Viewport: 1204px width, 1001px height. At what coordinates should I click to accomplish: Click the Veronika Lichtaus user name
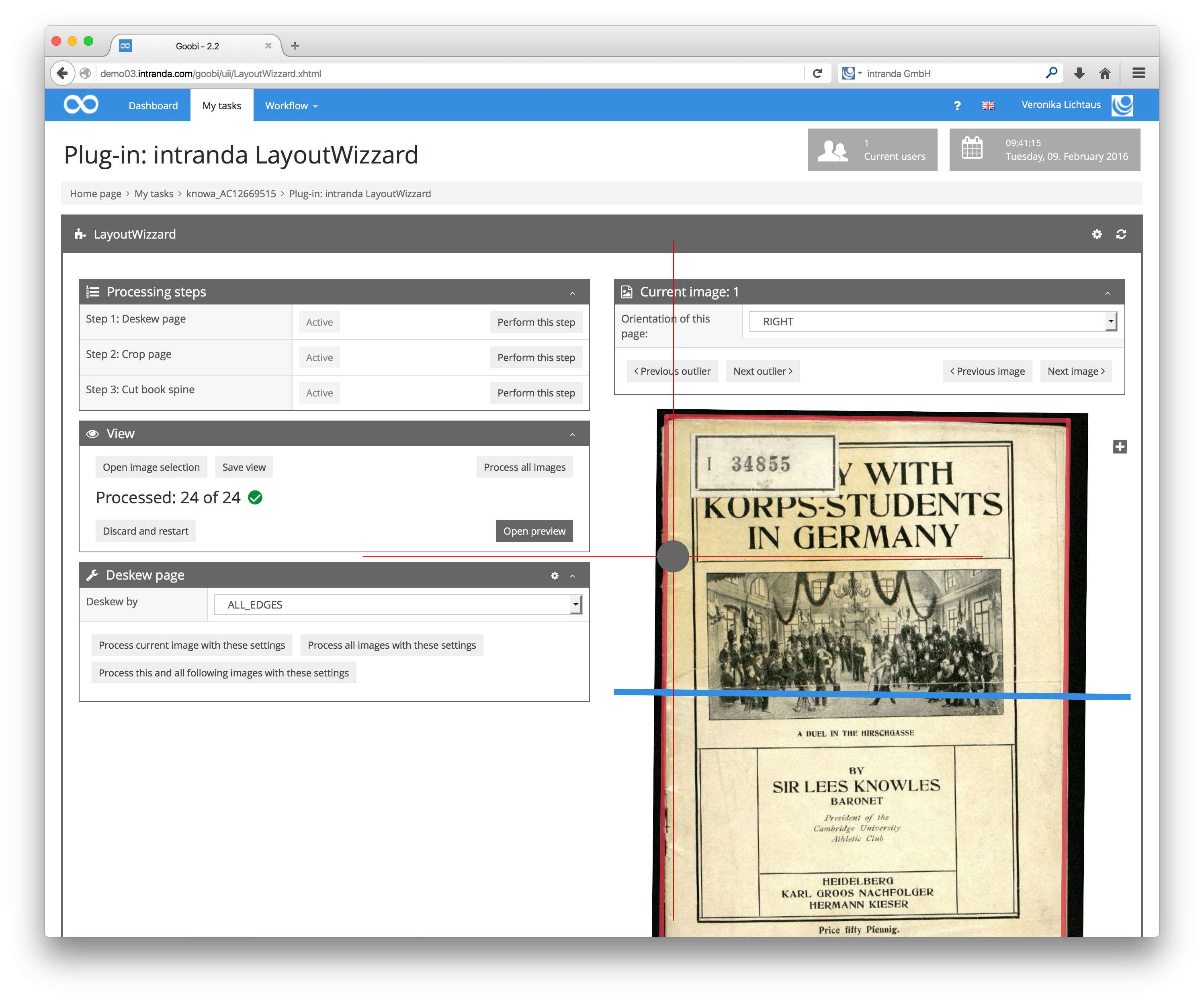click(x=1061, y=105)
